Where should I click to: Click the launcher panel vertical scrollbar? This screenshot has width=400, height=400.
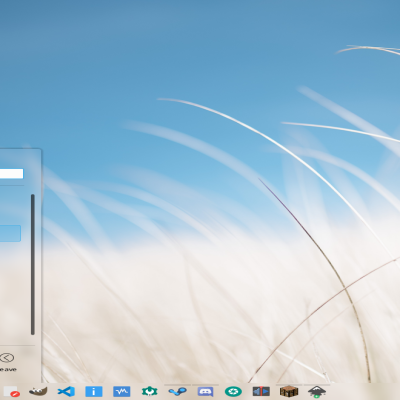33,264
